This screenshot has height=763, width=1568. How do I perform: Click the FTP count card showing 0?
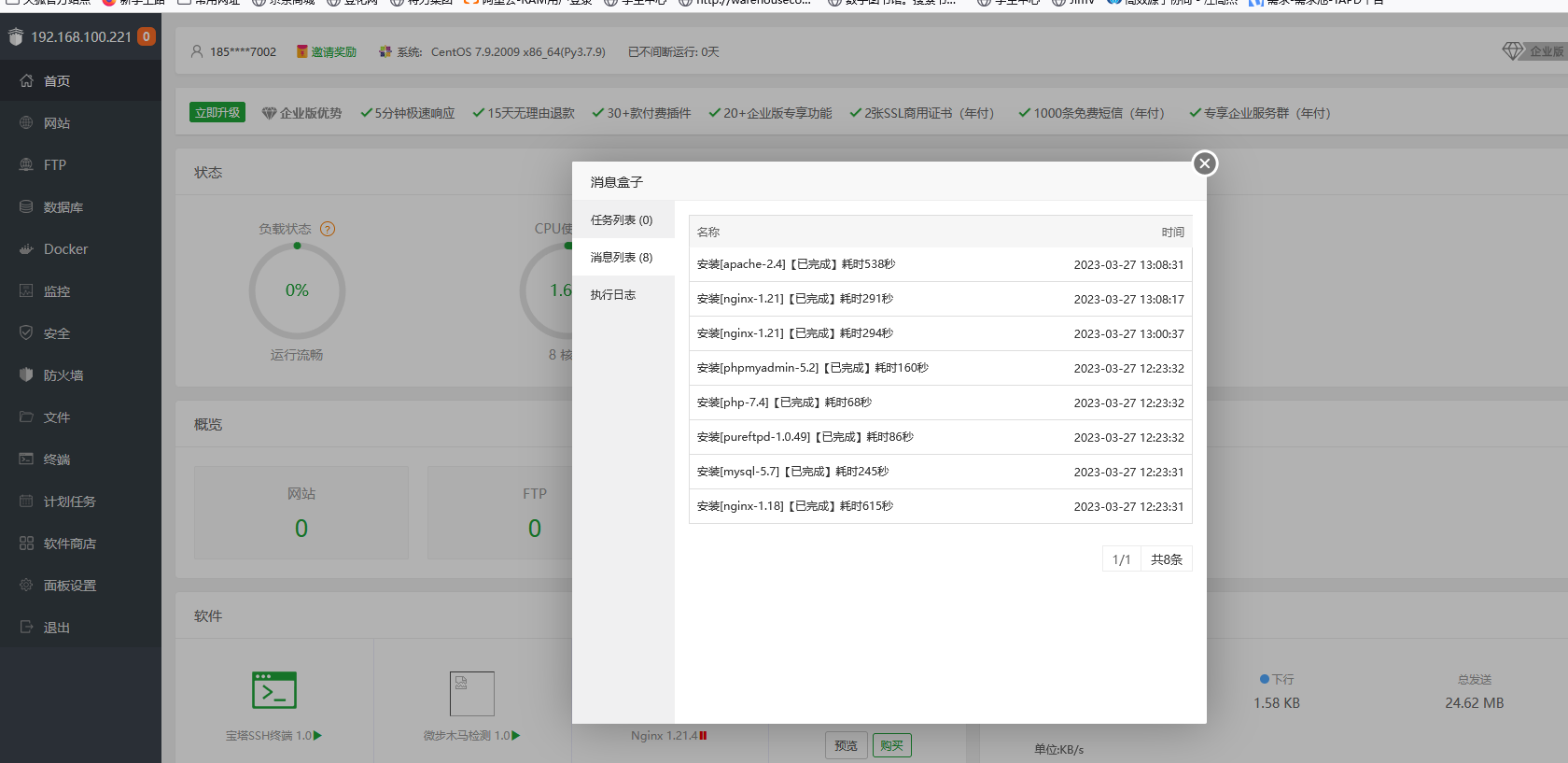(499, 513)
